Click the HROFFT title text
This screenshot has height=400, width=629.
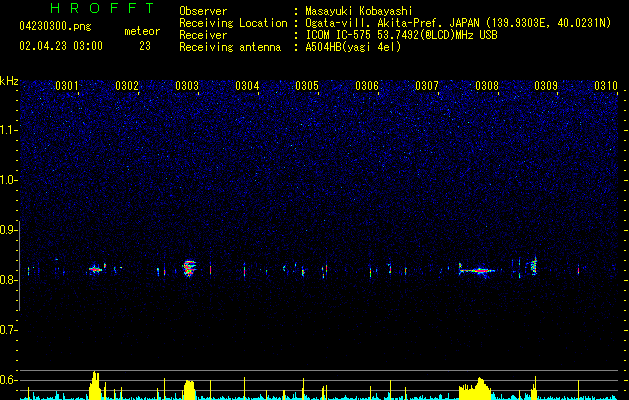coord(102,8)
